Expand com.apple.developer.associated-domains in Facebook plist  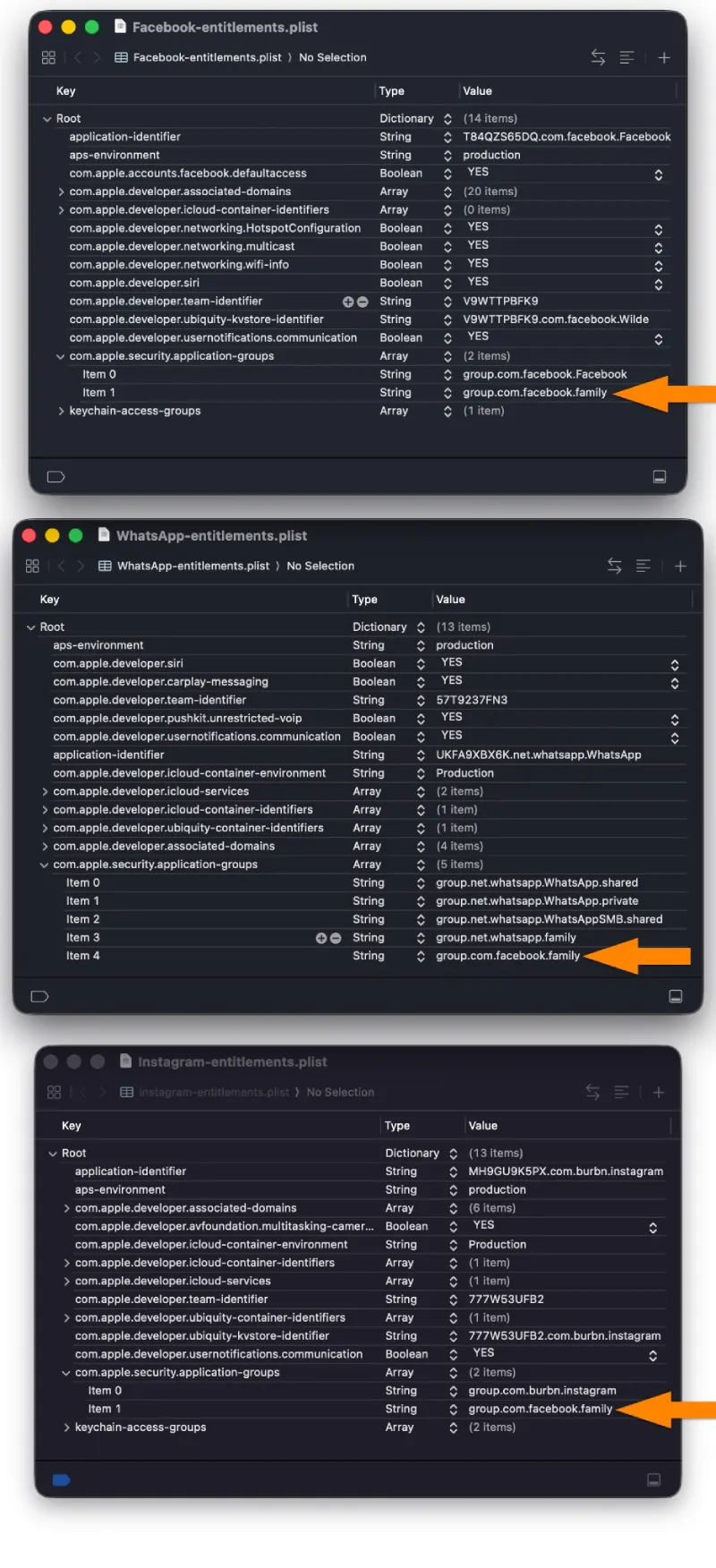[x=61, y=192]
